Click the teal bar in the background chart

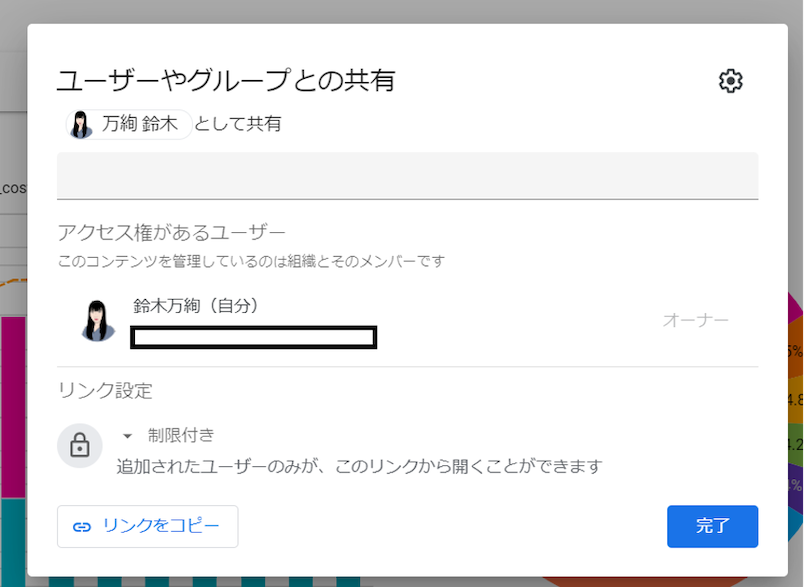pos(13,542)
